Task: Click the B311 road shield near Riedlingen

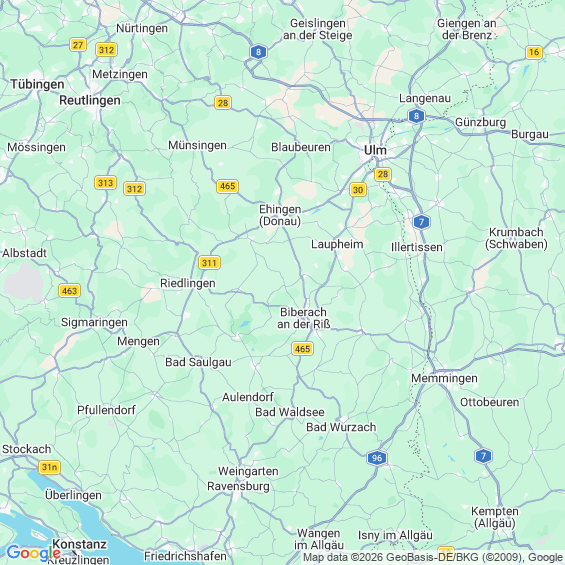Action: [x=209, y=263]
